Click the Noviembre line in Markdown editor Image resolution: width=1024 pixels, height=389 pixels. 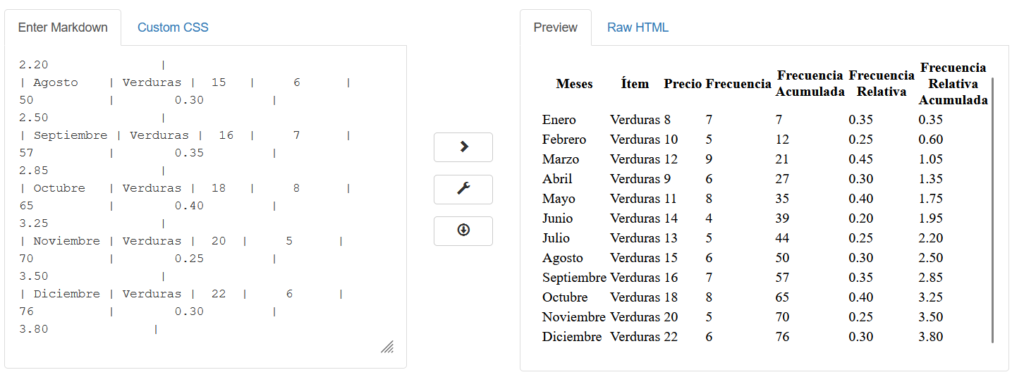click(182, 241)
